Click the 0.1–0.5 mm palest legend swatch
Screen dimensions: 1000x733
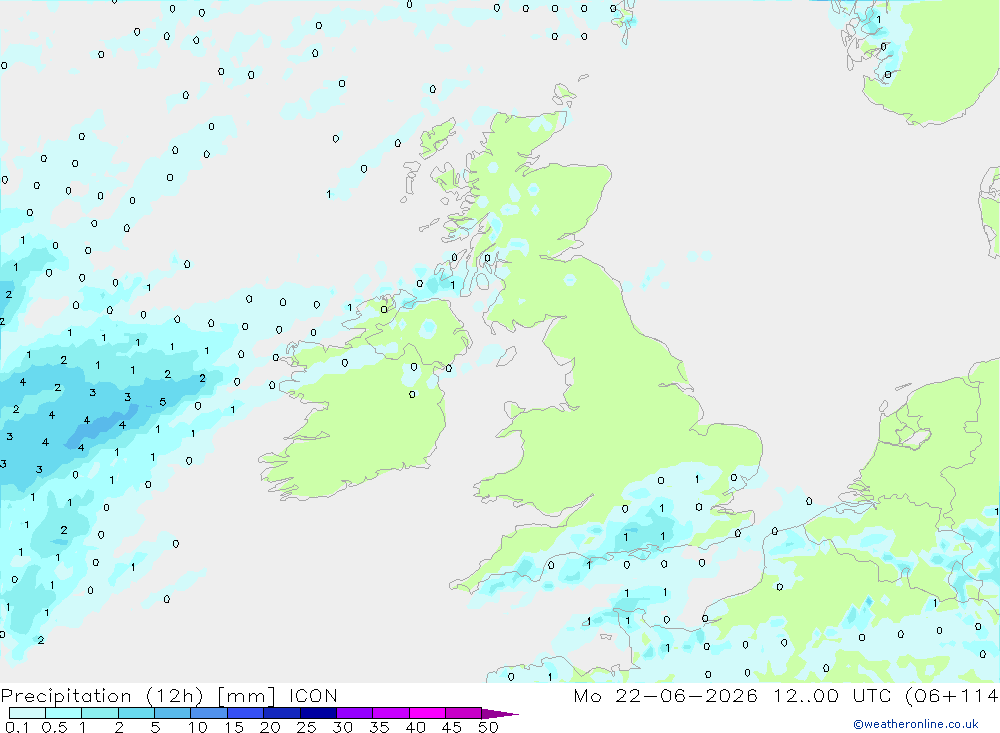pyautogui.click(x=27, y=713)
